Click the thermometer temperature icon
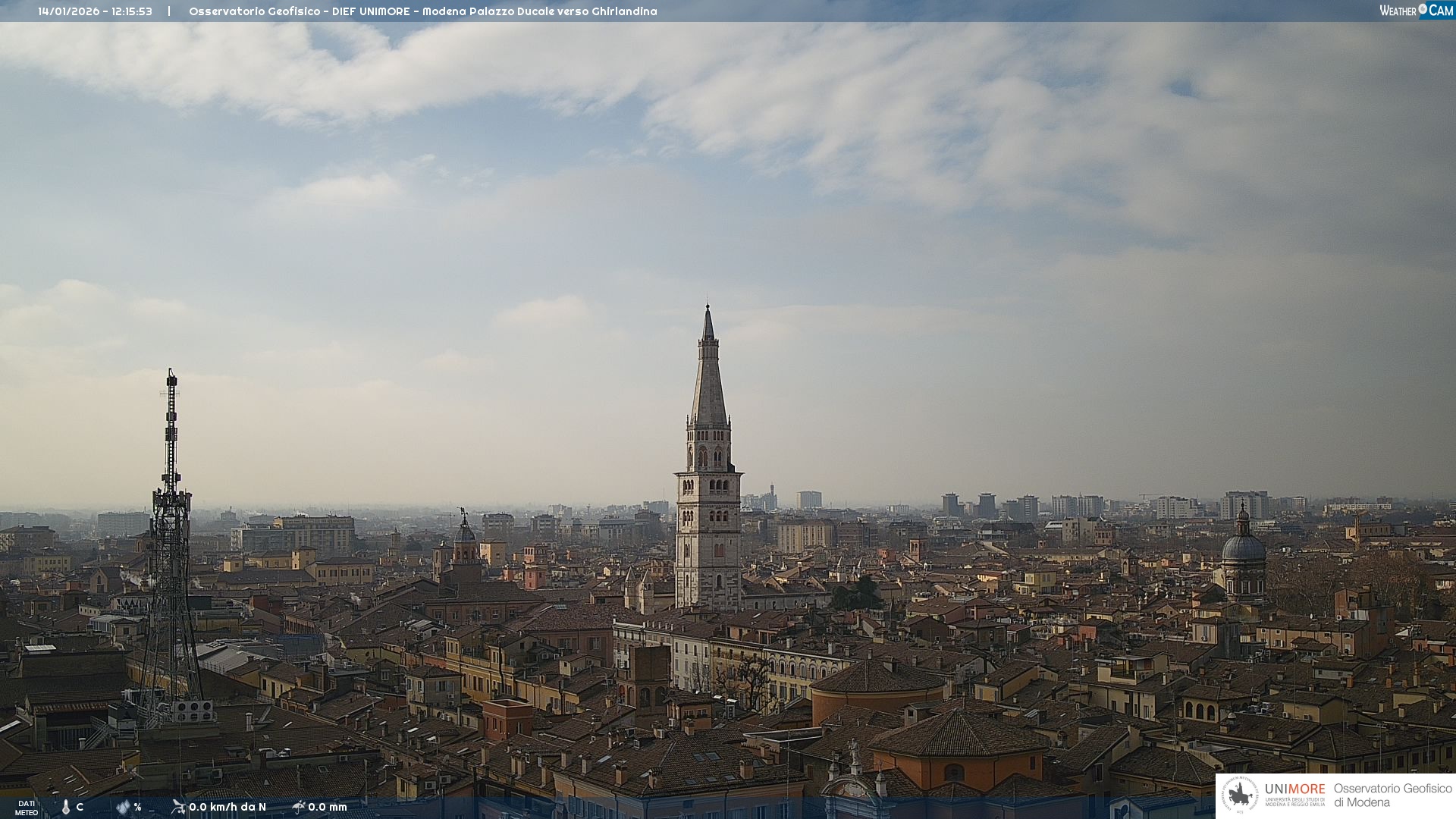The height and width of the screenshot is (819, 1456). point(65,808)
